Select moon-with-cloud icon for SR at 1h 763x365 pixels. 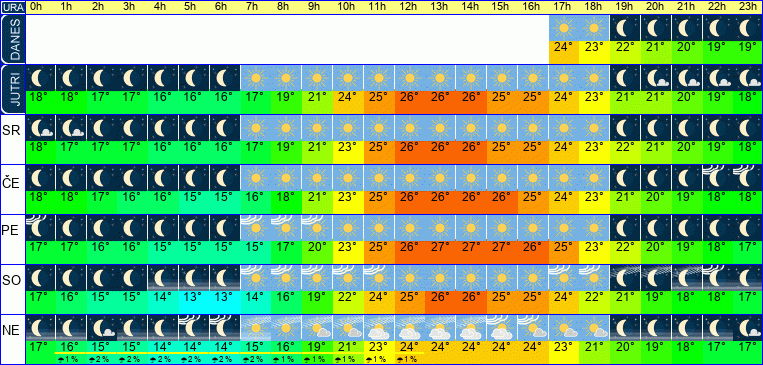click(71, 128)
